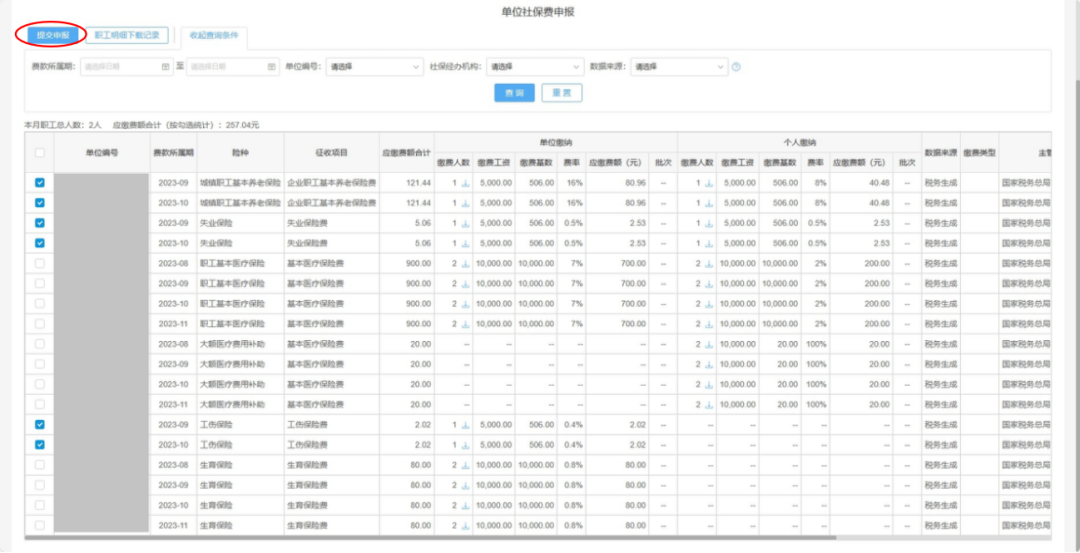Open calendar icon of end date field
1080x553 pixels.
click(271, 67)
